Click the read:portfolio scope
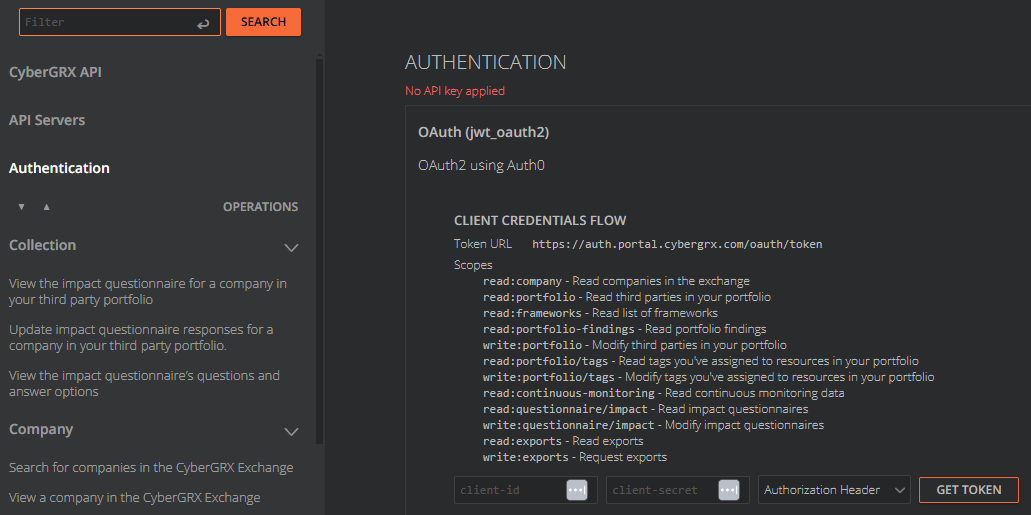This screenshot has height=515, width=1031. tap(529, 297)
